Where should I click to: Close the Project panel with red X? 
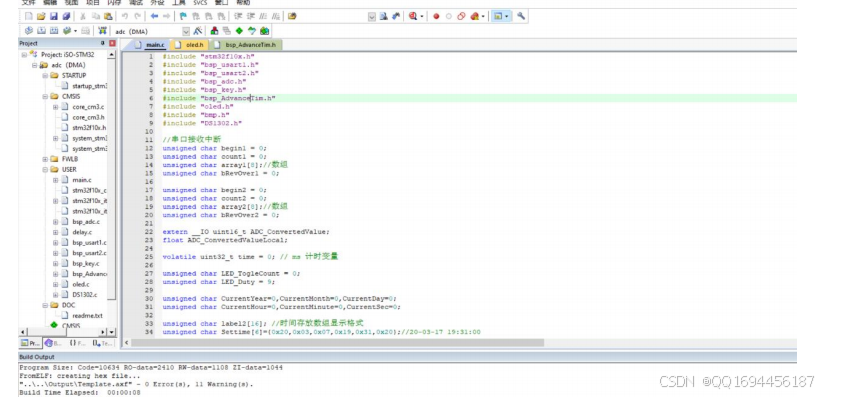pyautogui.click(x=112, y=43)
